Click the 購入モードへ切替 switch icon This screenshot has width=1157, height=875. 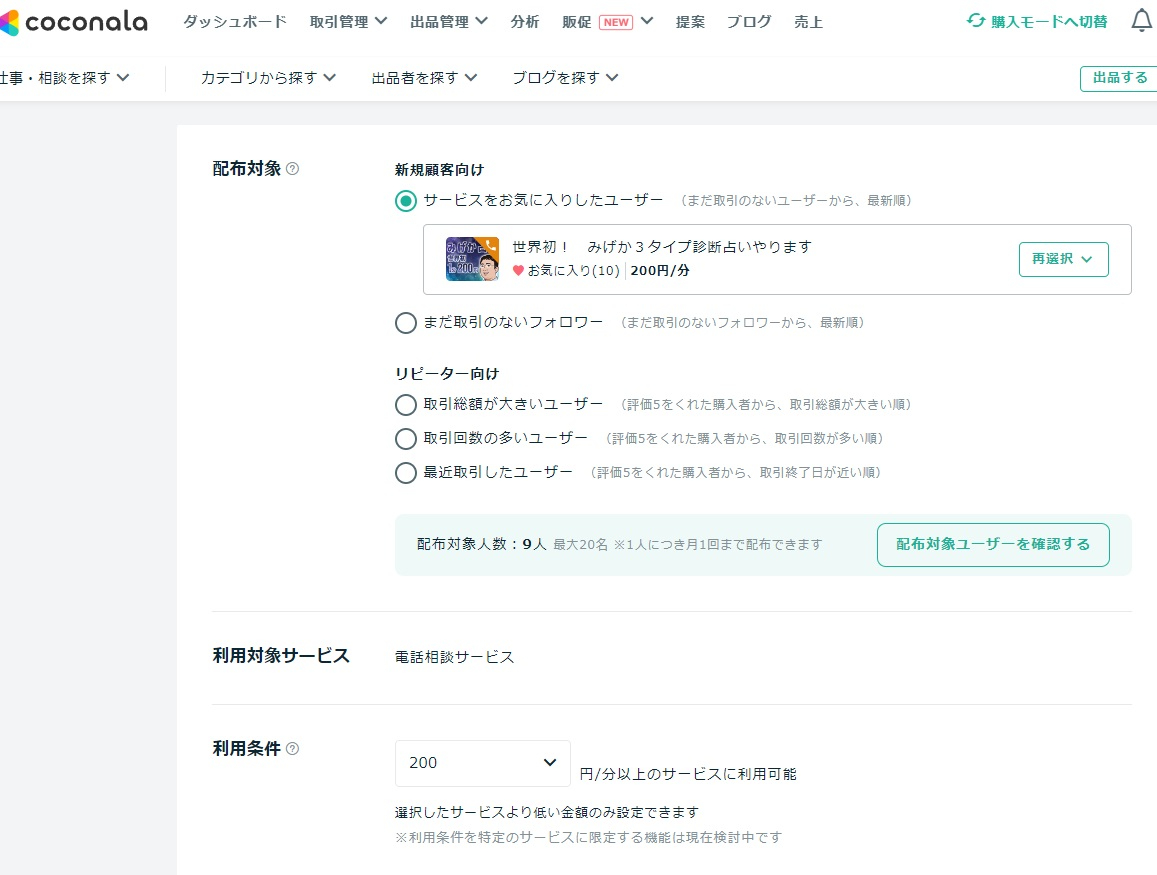tap(974, 20)
